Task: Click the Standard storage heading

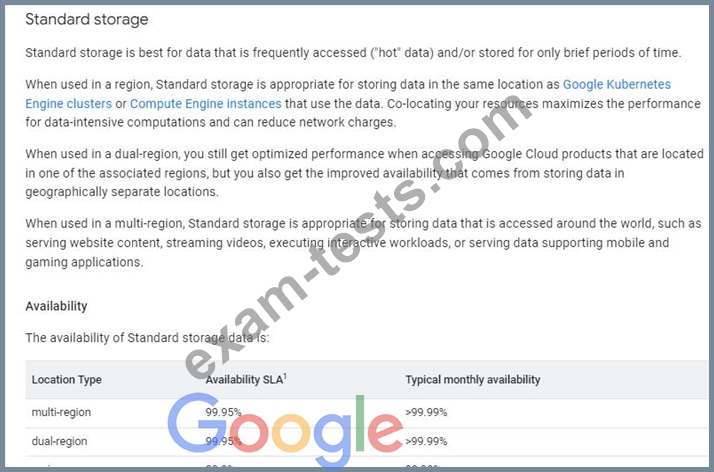Action: click(87, 19)
